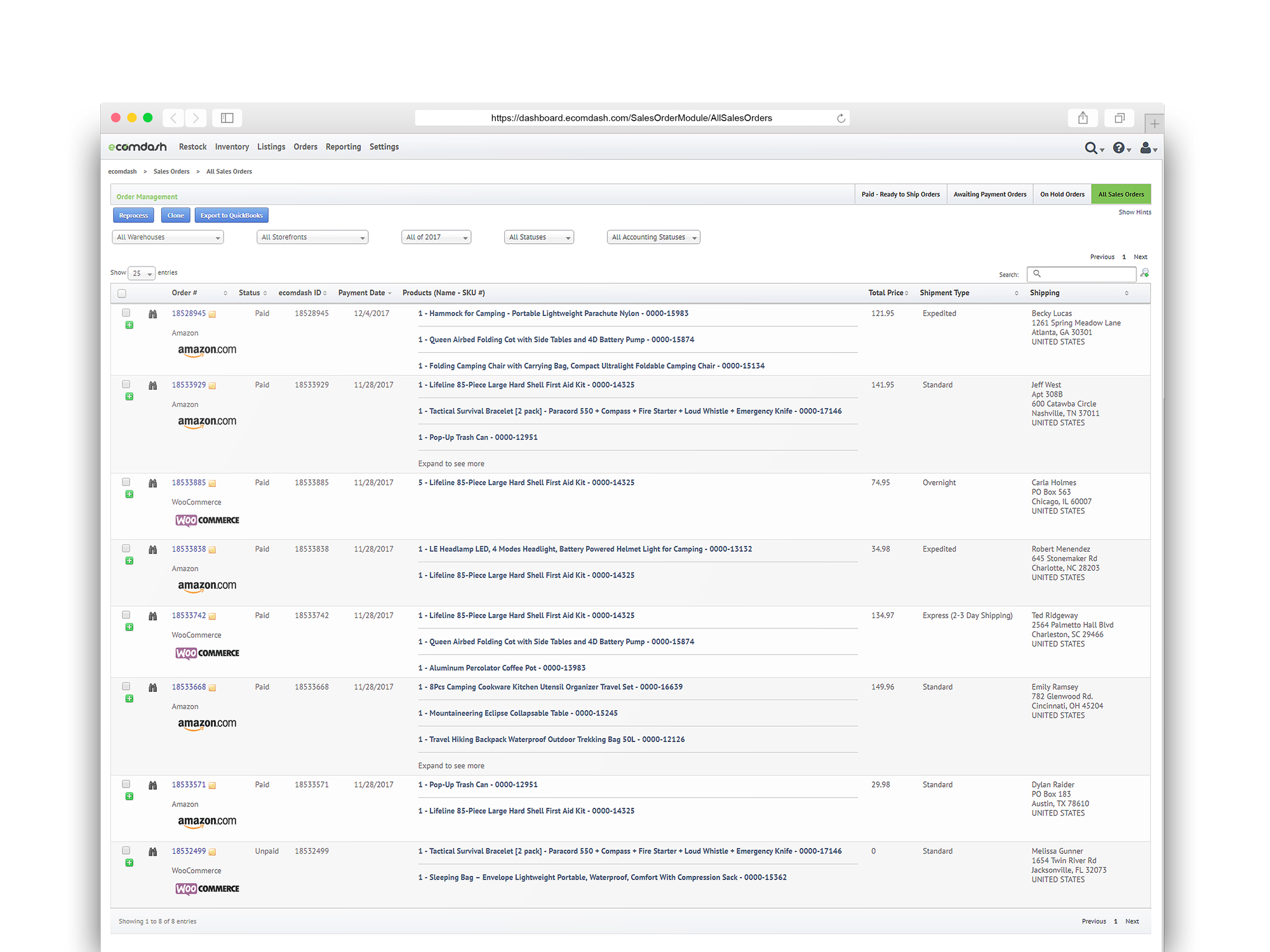Click binoculars icon for order 18532499
This screenshot has height=952, width=1270.
(x=152, y=852)
